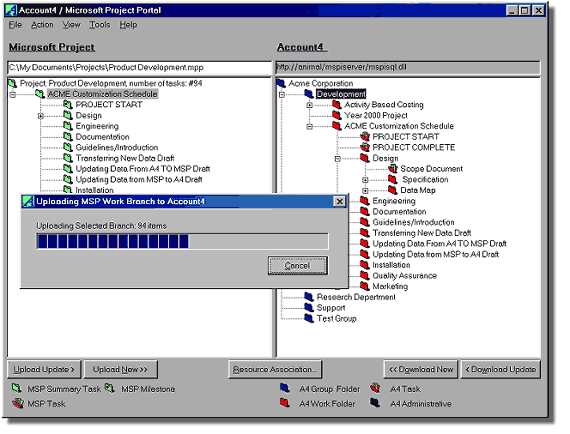This screenshot has width=570, height=434.
Task: Click the Upload Update button
Action: click(x=44, y=369)
